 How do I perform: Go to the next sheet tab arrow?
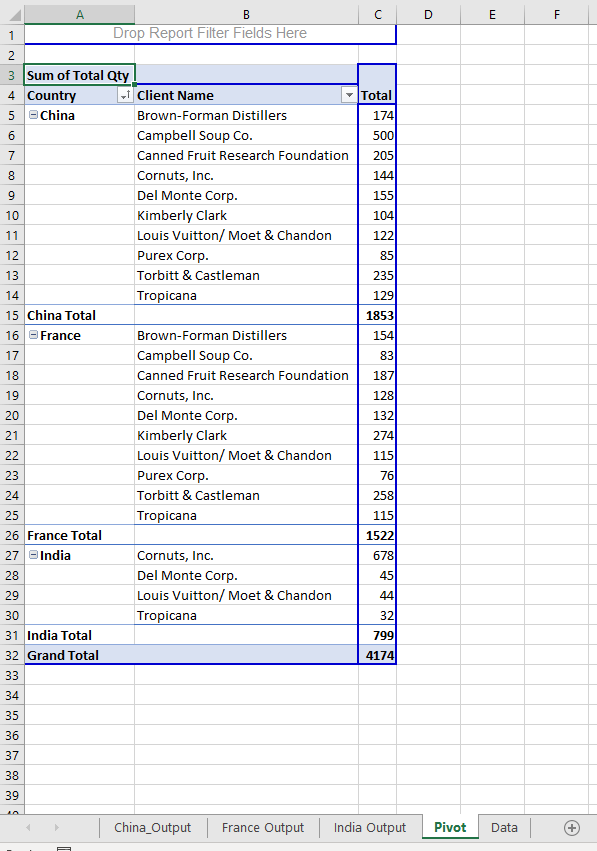tap(56, 828)
